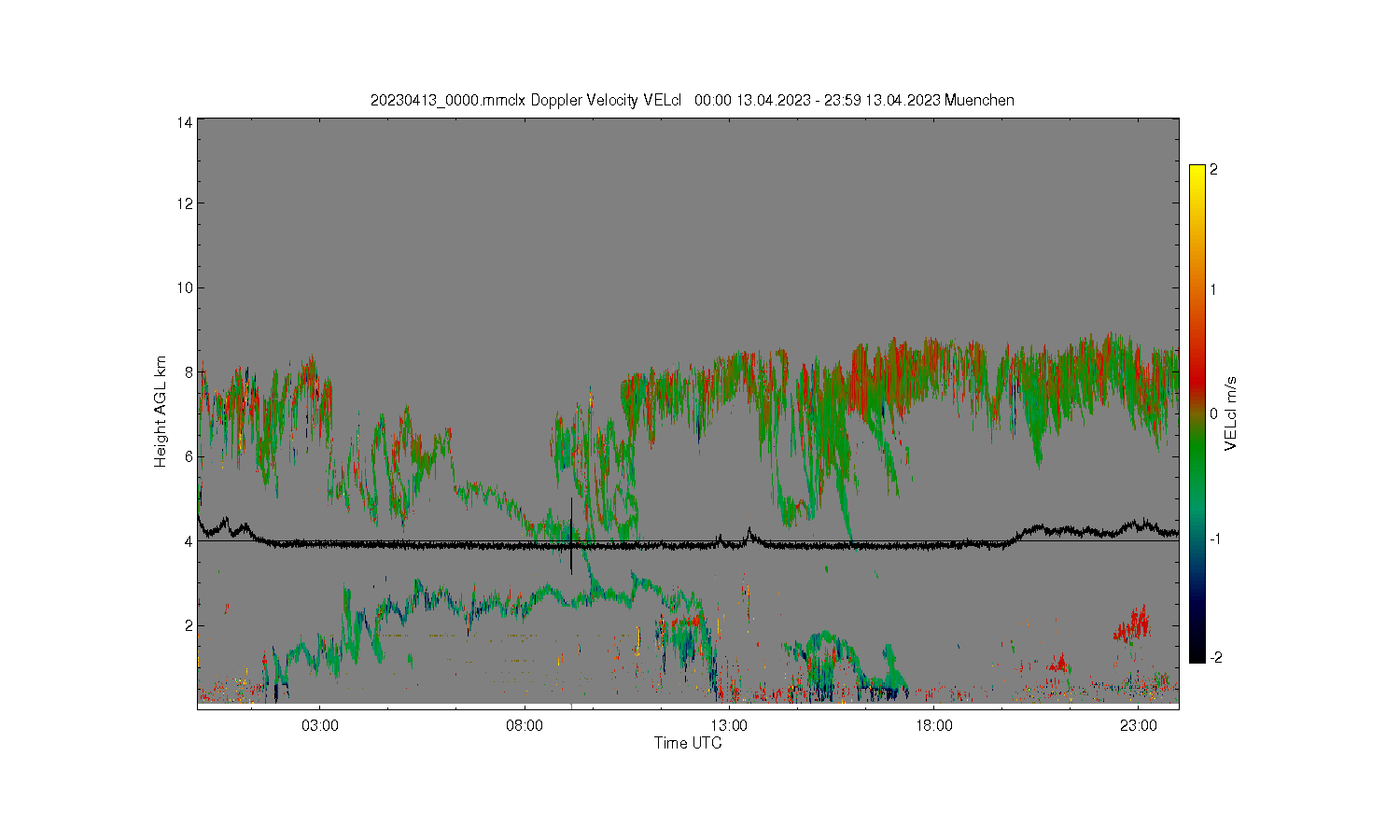The width and height of the screenshot is (1400, 840).
Task: Click the 'VELcl m/s' colorbar label
Action: 1231,413
